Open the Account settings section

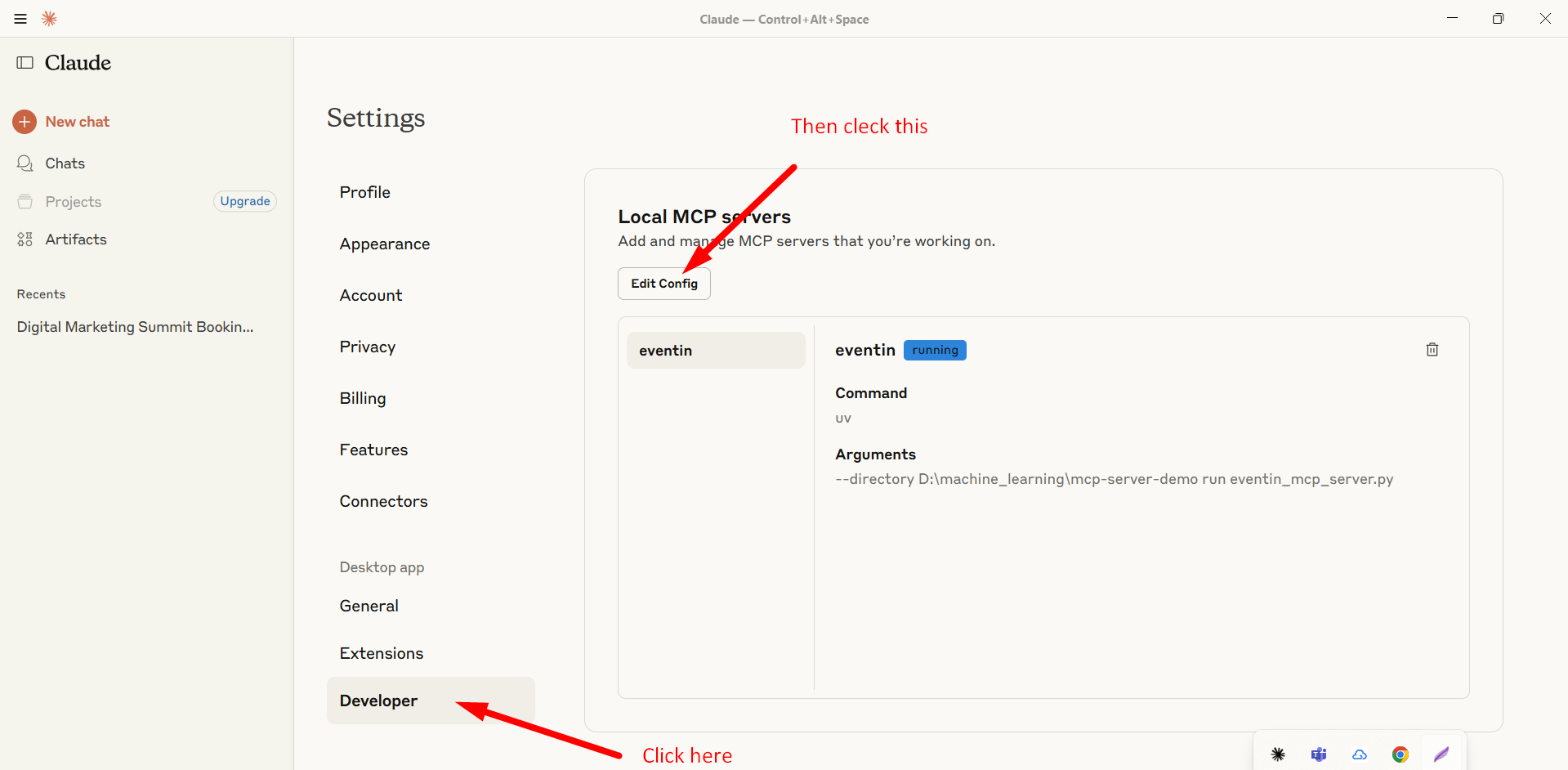[371, 295]
